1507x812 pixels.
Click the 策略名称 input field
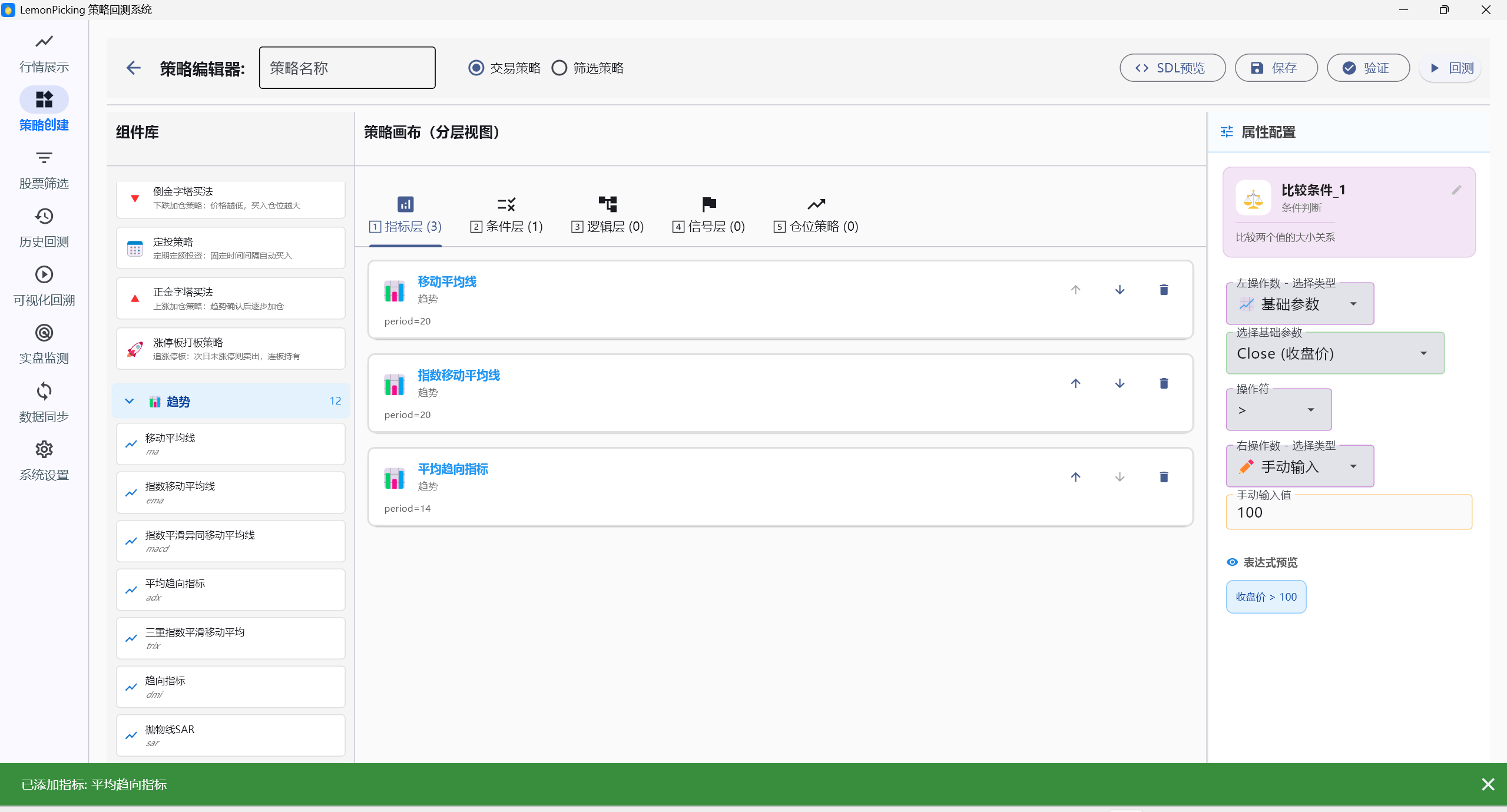coord(347,68)
